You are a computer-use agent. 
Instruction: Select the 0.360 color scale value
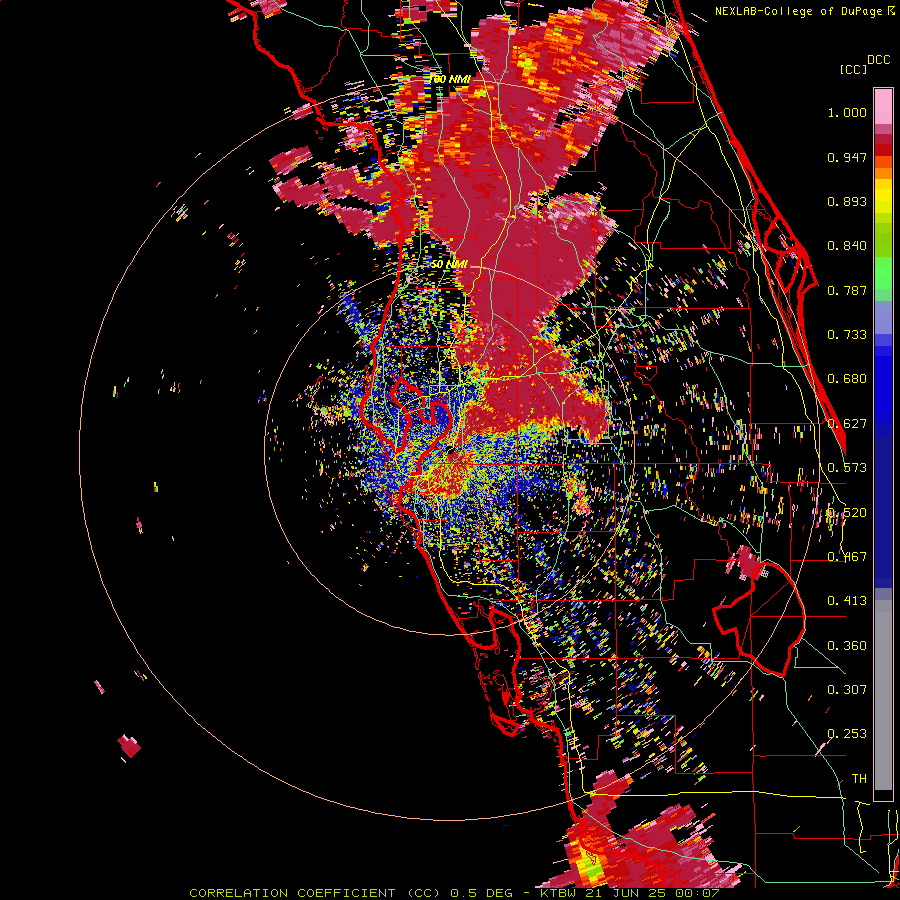[x=847, y=646]
